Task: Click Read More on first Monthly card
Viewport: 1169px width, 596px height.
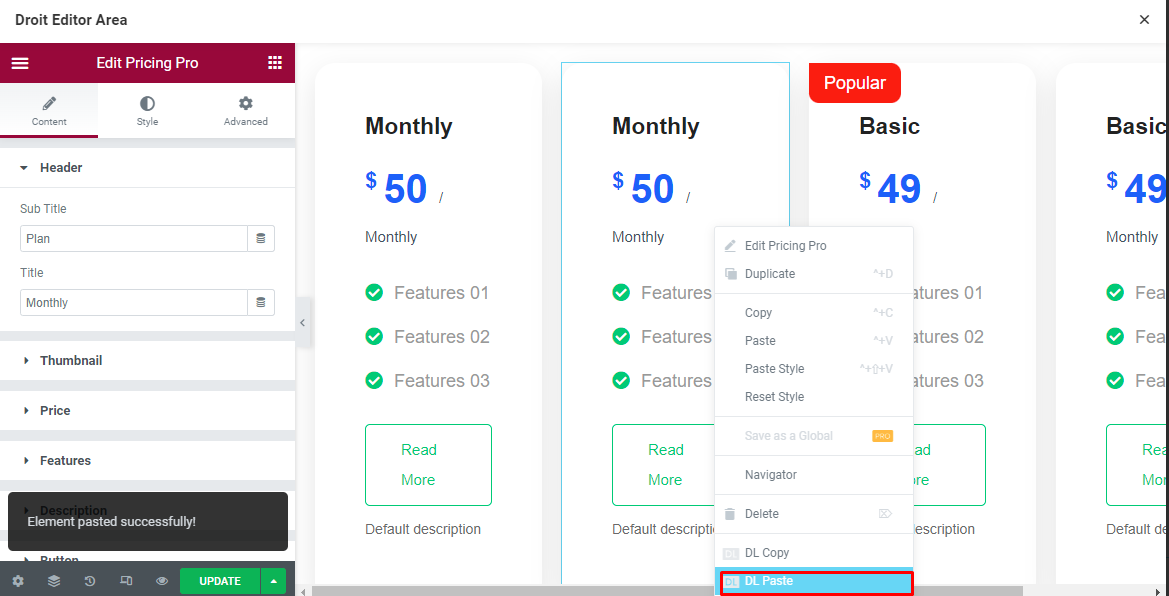Action: coord(428,465)
